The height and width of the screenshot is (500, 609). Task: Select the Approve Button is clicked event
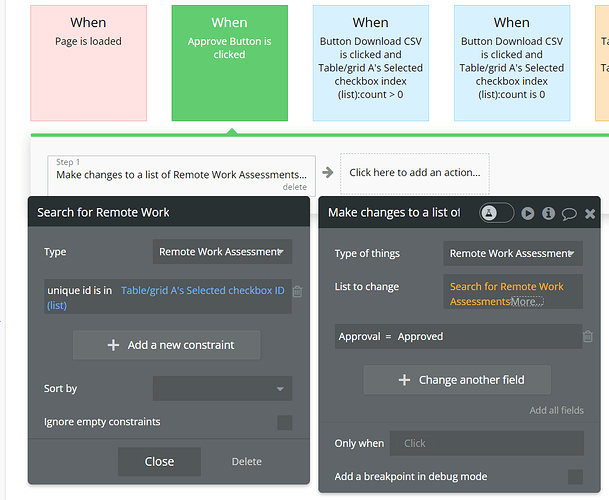coord(229,62)
